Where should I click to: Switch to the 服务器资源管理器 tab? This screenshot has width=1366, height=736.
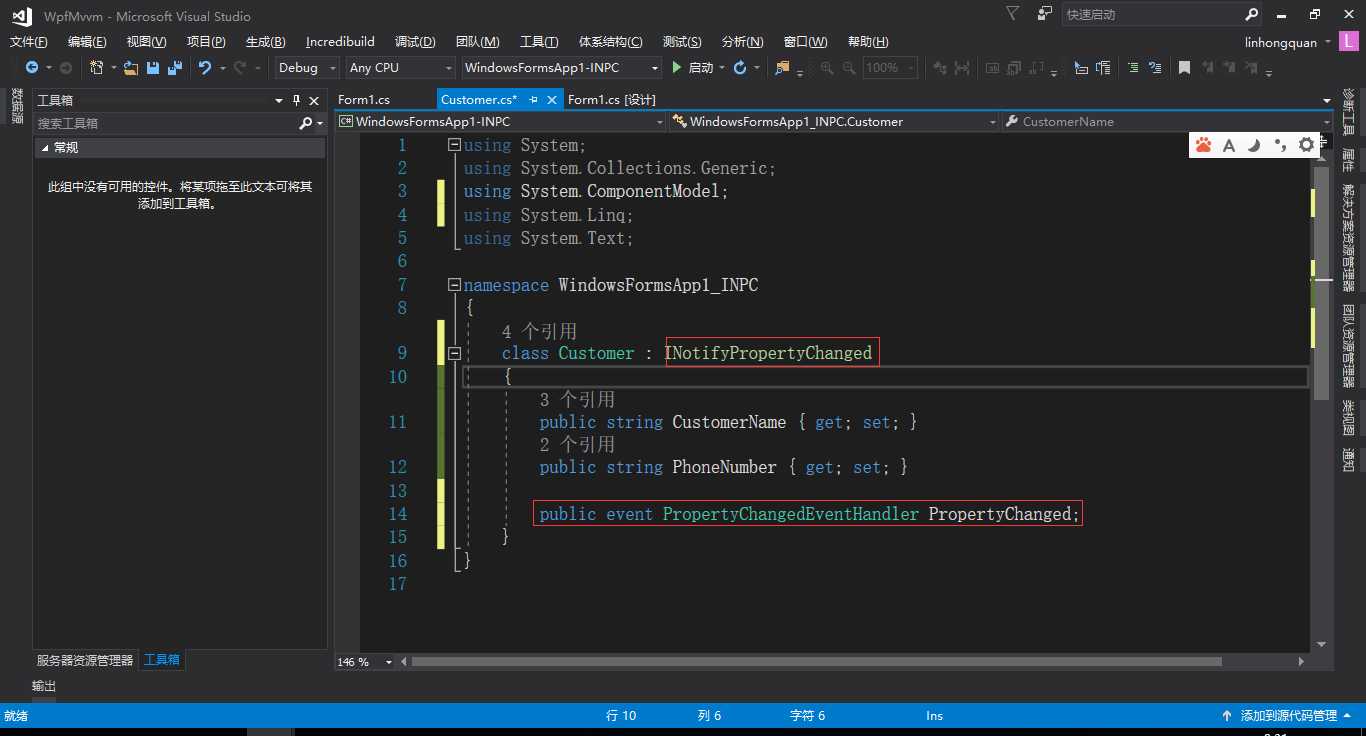pos(85,660)
